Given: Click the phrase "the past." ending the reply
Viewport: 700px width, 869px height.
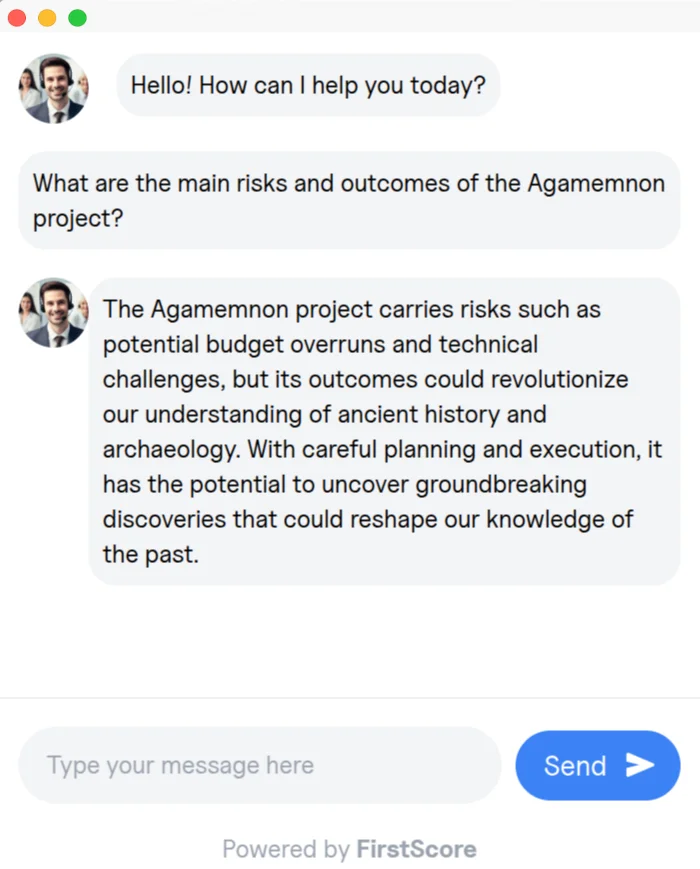Looking at the screenshot, I should (x=151, y=554).
